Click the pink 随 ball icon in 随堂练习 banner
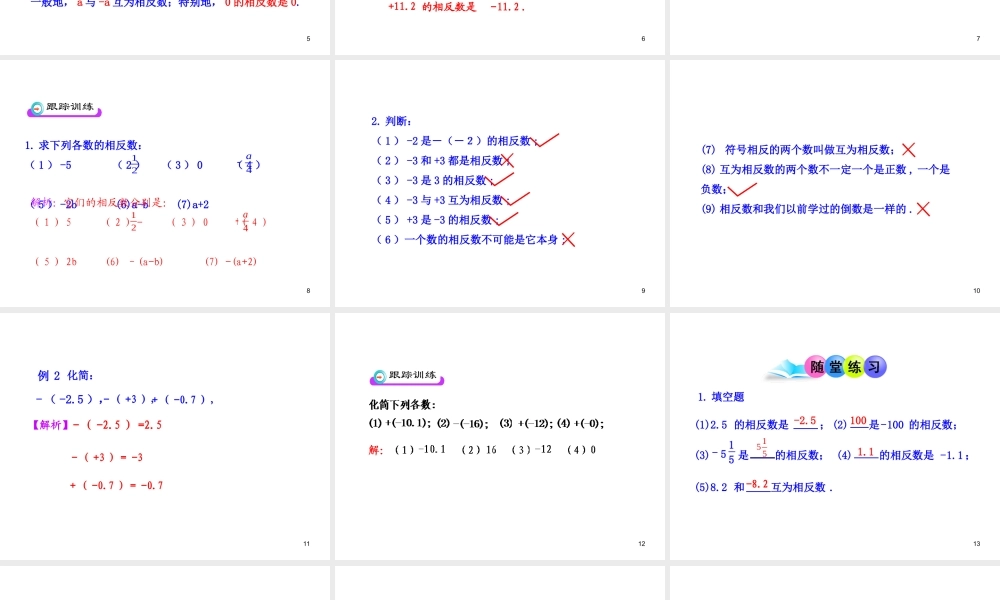Image resolution: width=1000 pixels, height=600 pixels. (818, 367)
